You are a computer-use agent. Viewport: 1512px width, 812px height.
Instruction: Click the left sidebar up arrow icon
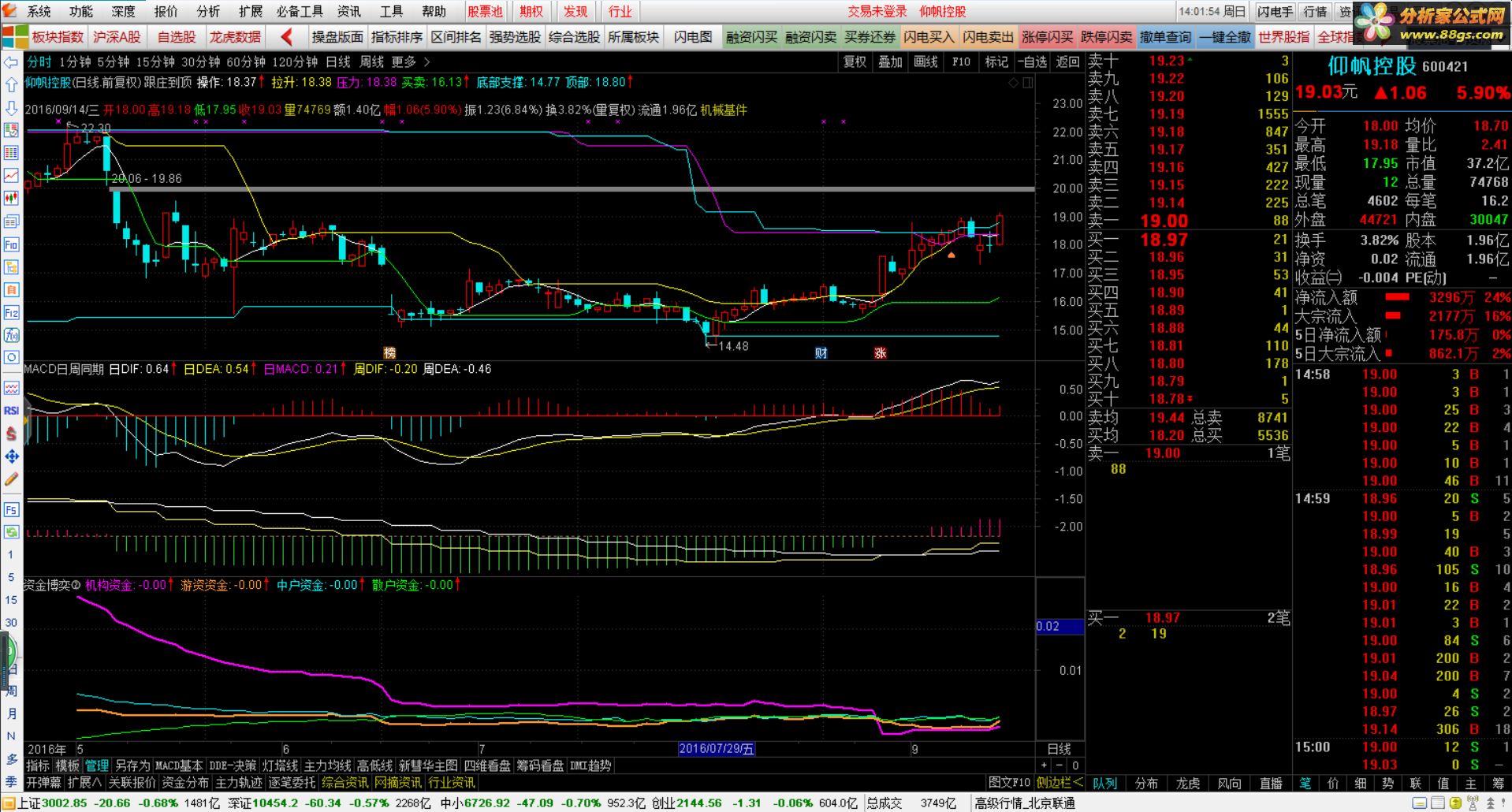pos(11,84)
